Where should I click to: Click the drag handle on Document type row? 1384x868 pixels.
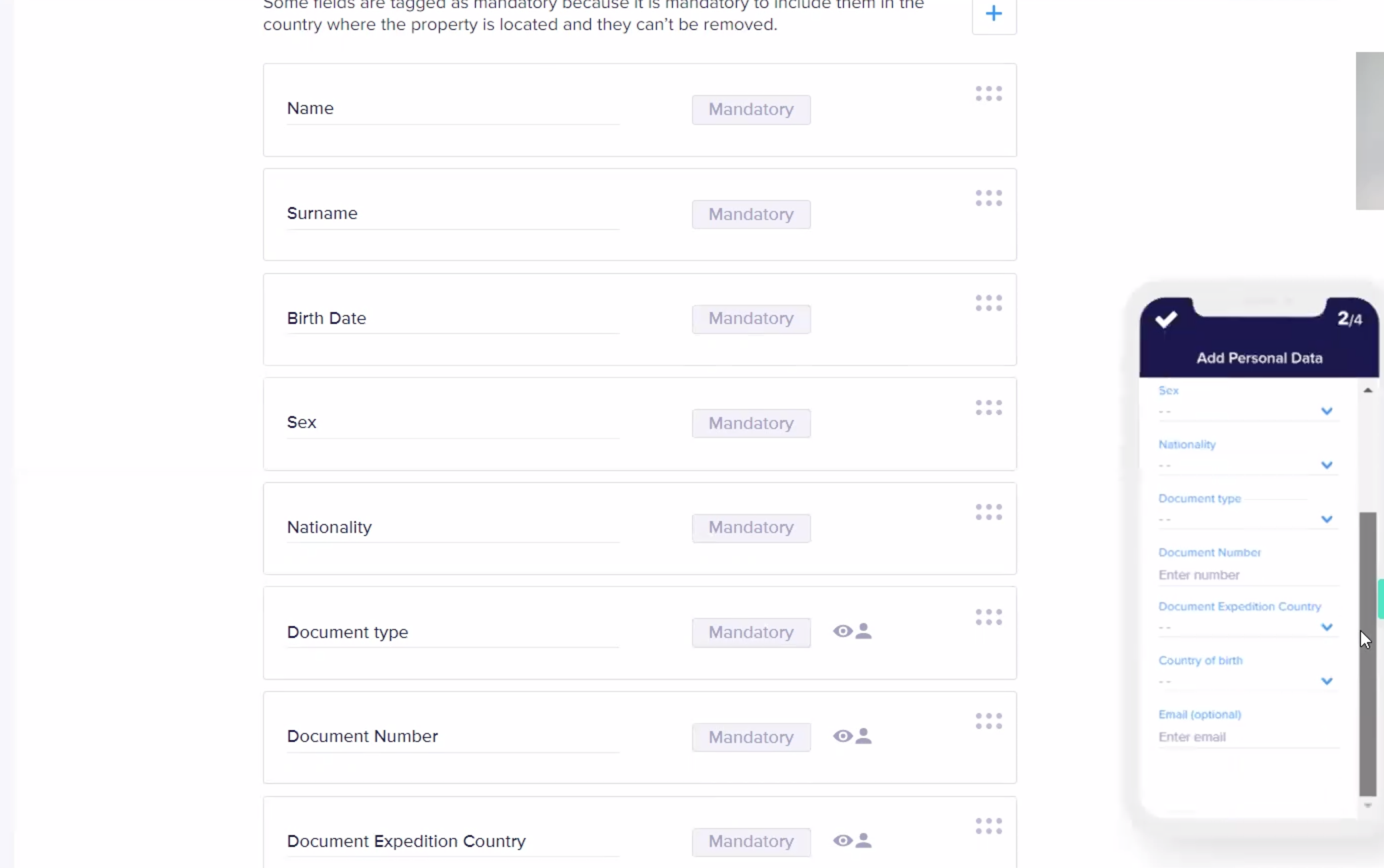pyautogui.click(x=989, y=617)
